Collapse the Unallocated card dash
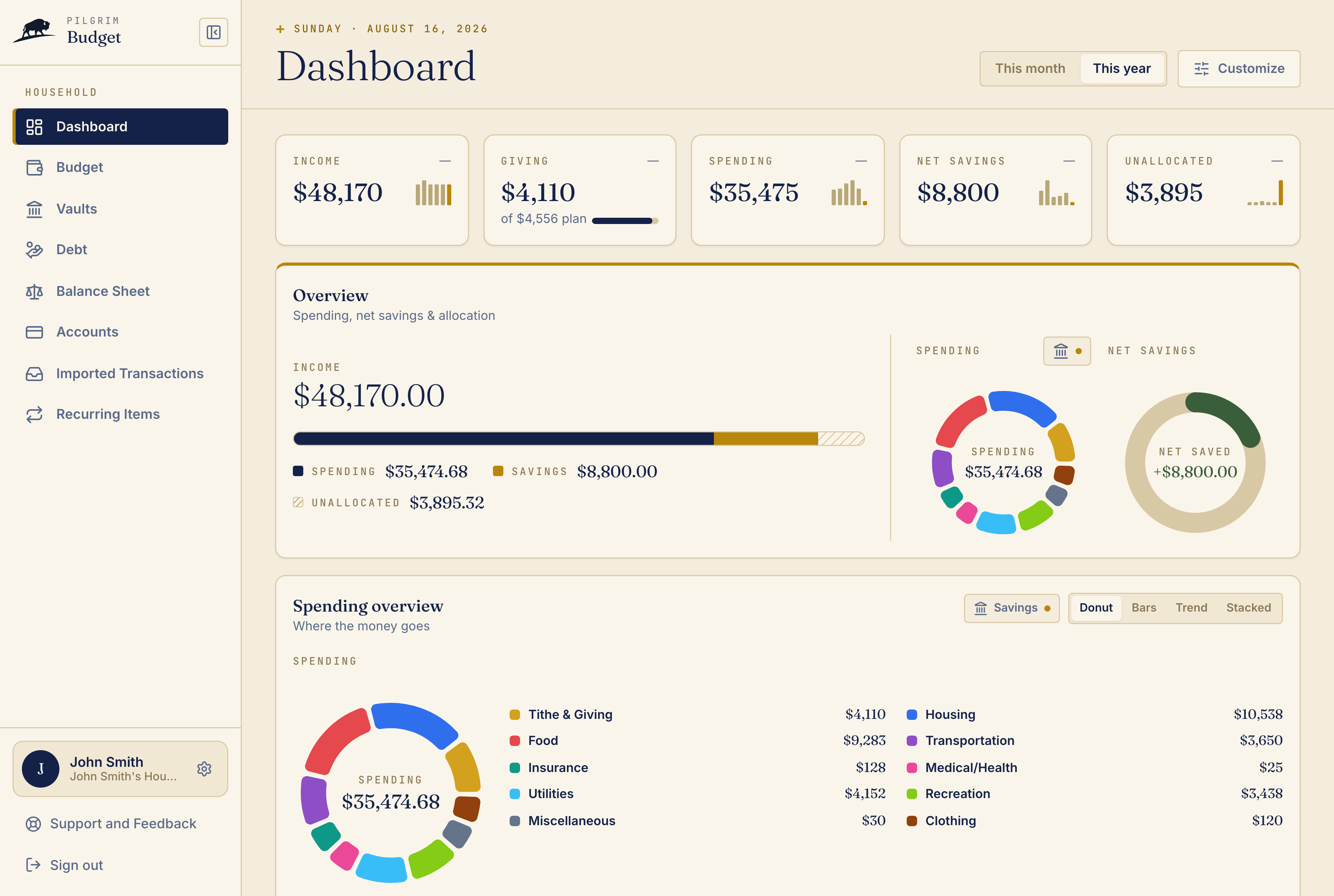Screen dimensions: 1334x896 1277,161
